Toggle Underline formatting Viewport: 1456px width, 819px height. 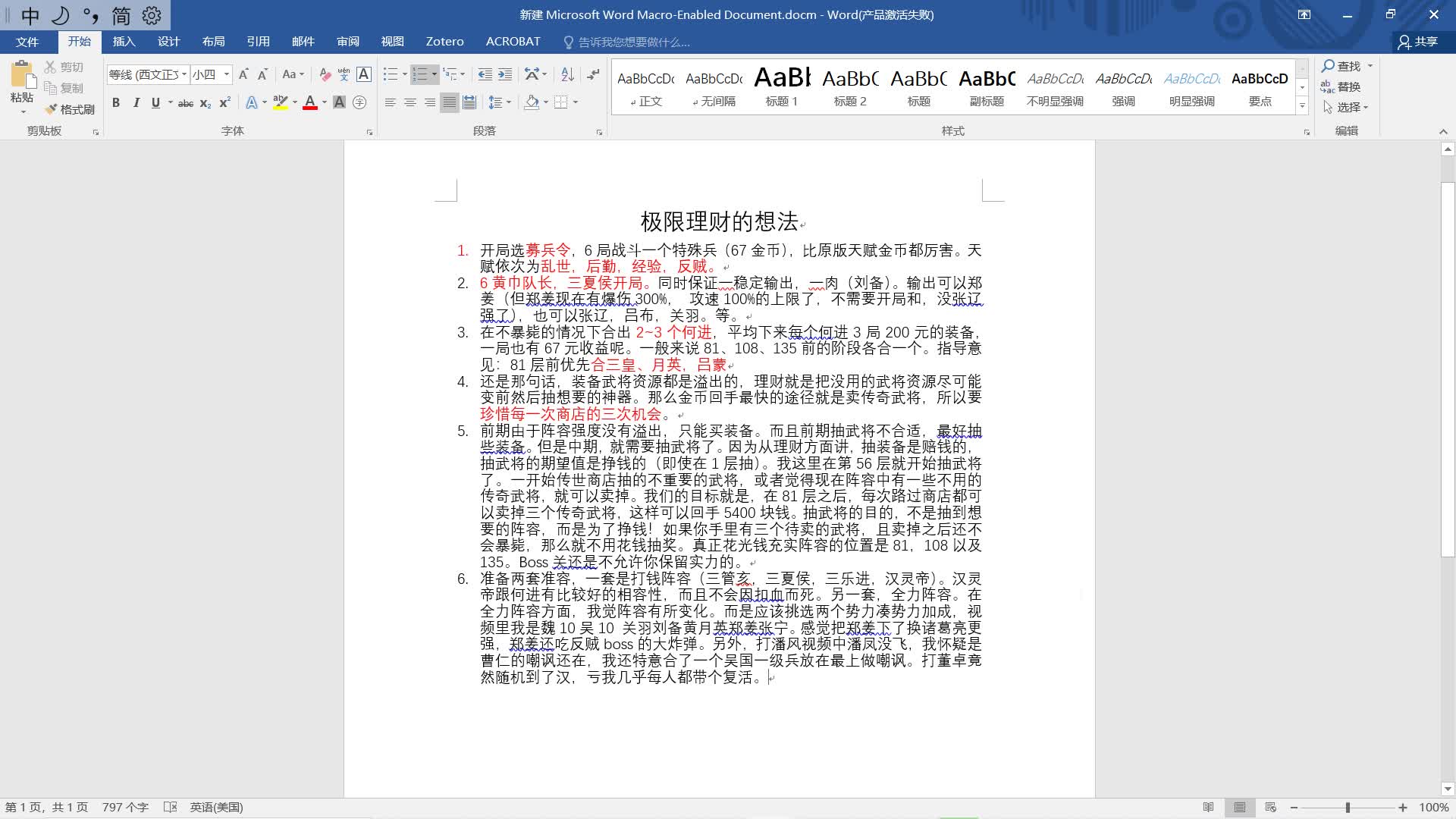point(155,102)
